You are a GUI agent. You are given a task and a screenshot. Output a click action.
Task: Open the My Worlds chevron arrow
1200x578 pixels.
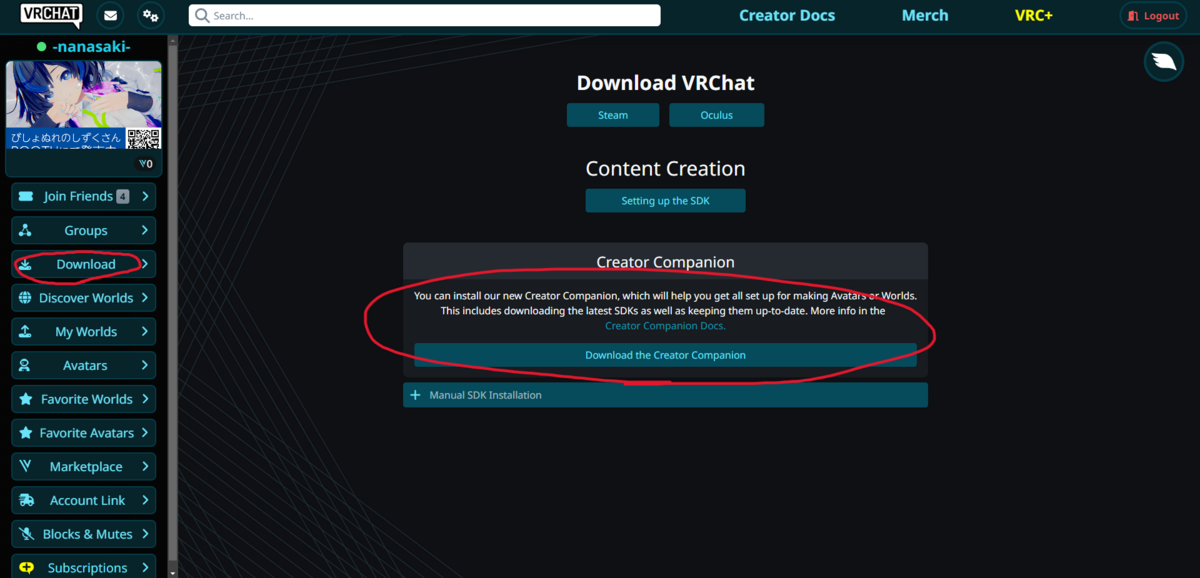tap(145, 332)
